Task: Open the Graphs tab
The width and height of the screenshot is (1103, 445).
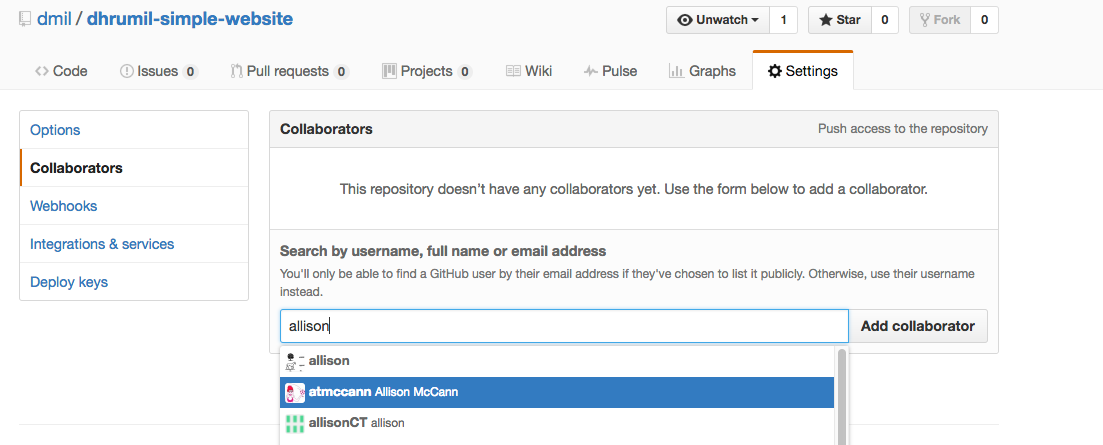Action: coord(702,71)
